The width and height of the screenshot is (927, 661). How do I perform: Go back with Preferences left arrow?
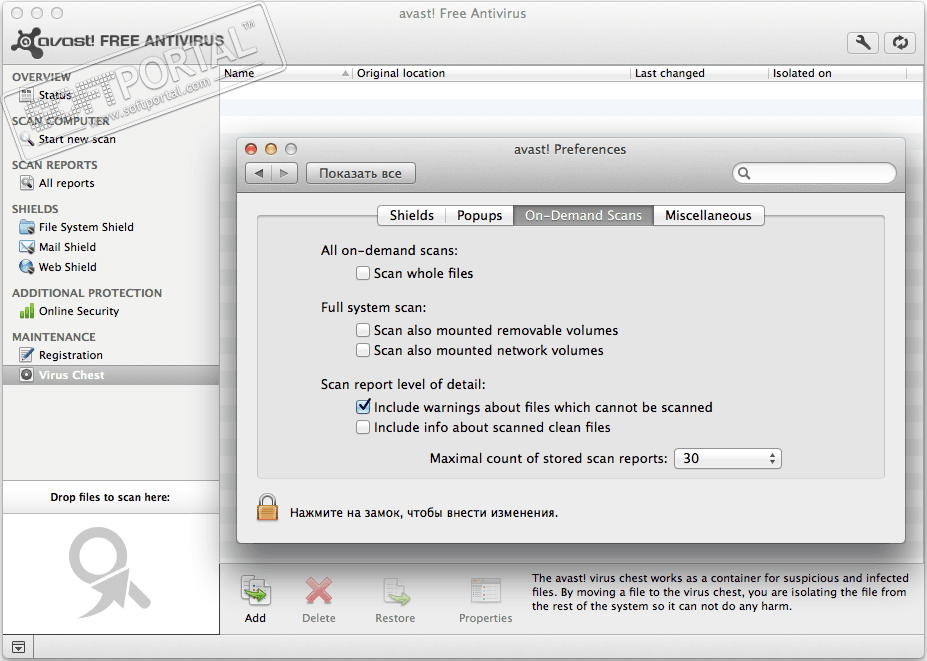coord(258,173)
